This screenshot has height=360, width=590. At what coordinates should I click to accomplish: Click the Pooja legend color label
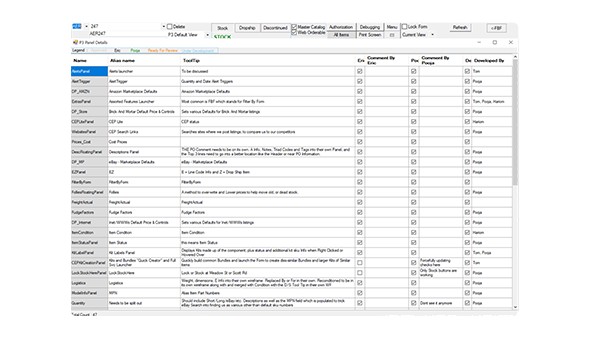tap(135, 50)
